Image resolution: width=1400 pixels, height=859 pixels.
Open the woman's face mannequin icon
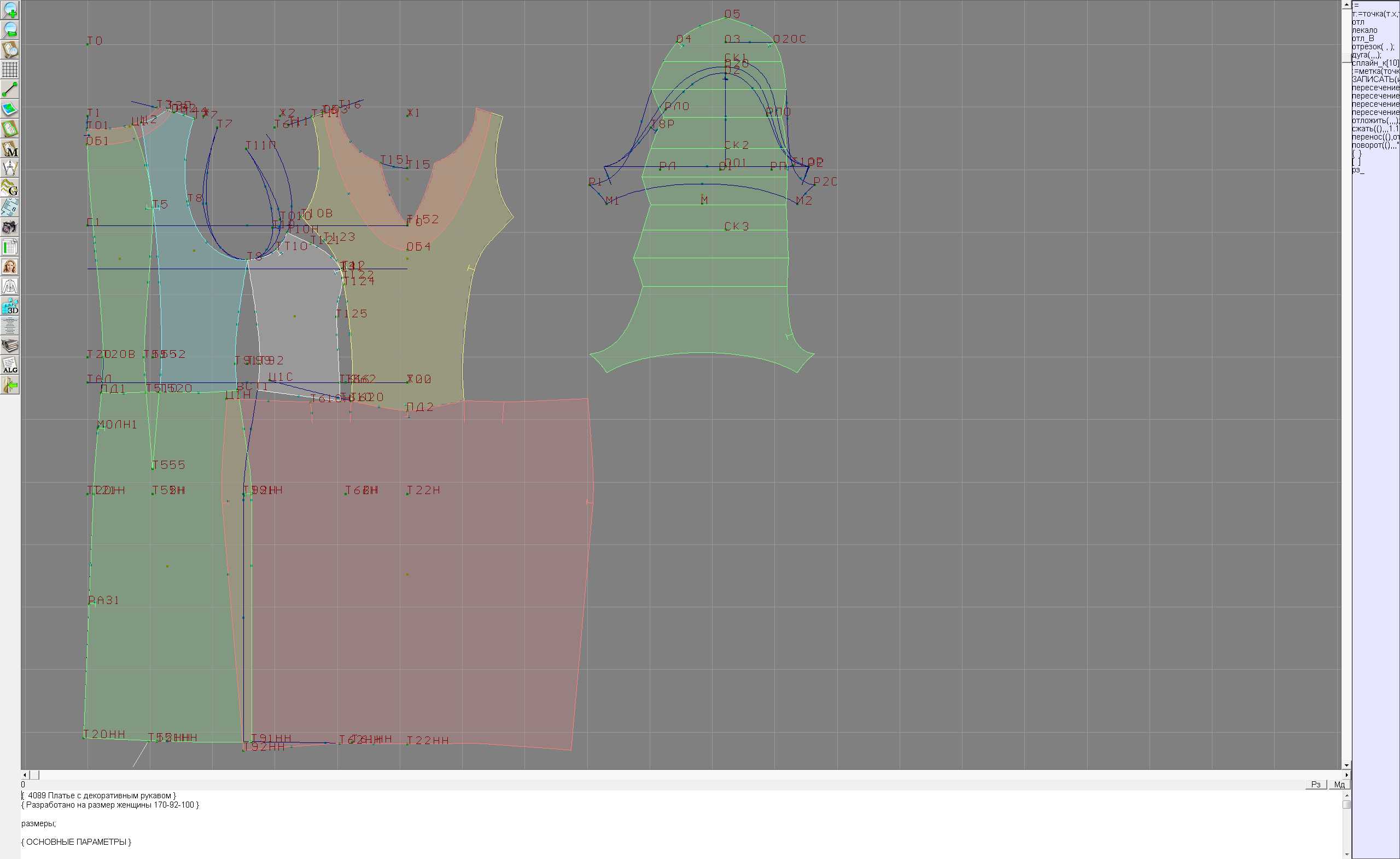[x=10, y=266]
